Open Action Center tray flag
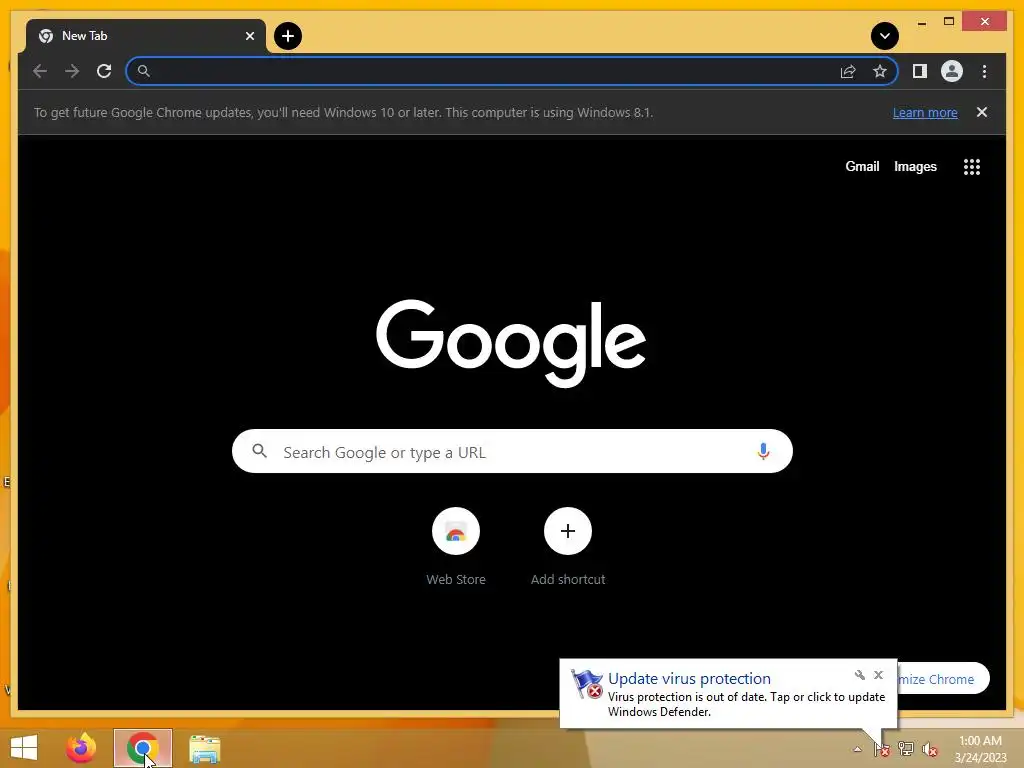Image resolution: width=1024 pixels, height=768 pixels. coord(882,749)
